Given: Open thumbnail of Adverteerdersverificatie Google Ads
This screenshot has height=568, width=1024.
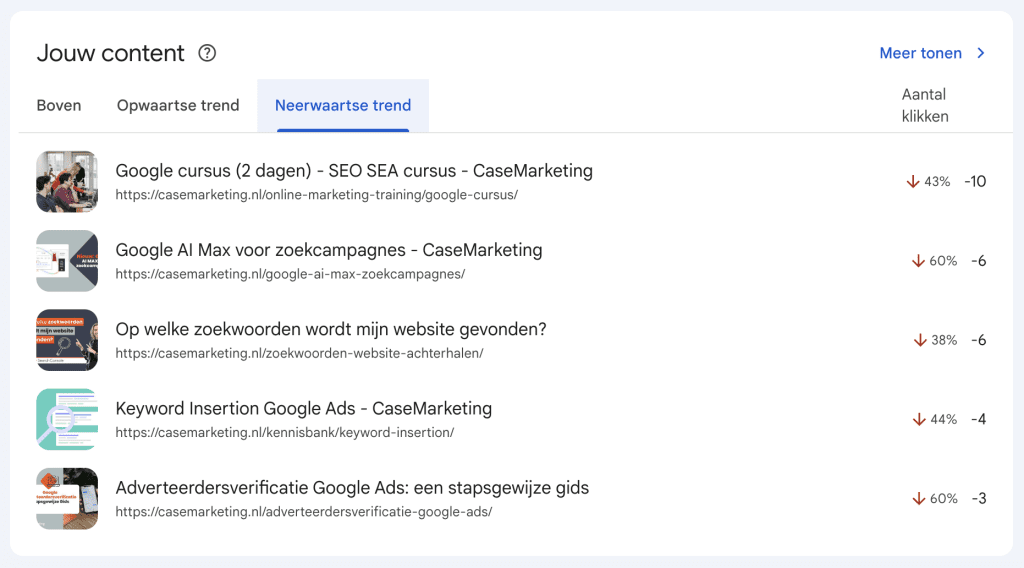Looking at the screenshot, I should (x=67, y=498).
